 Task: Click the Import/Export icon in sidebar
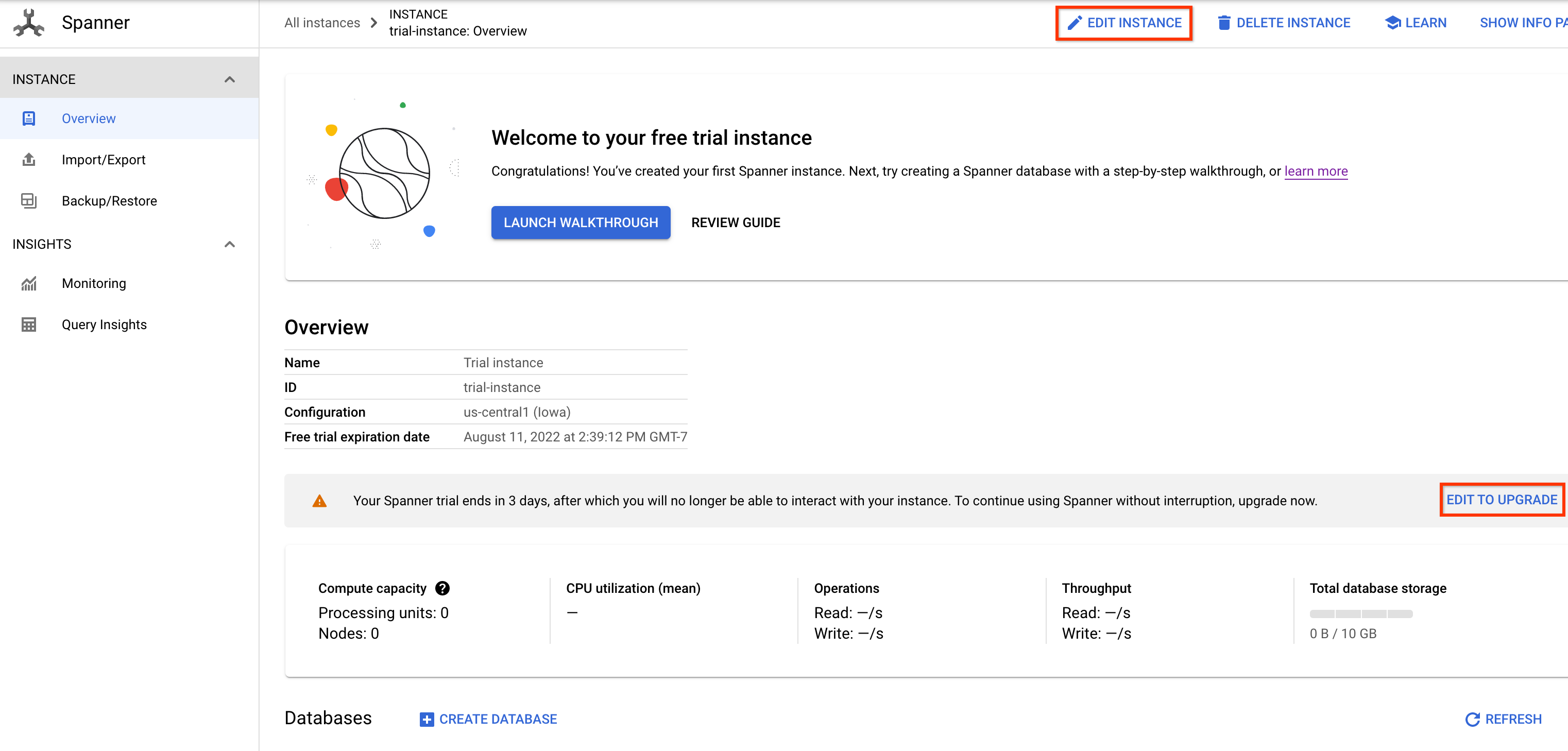[x=28, y=160]
